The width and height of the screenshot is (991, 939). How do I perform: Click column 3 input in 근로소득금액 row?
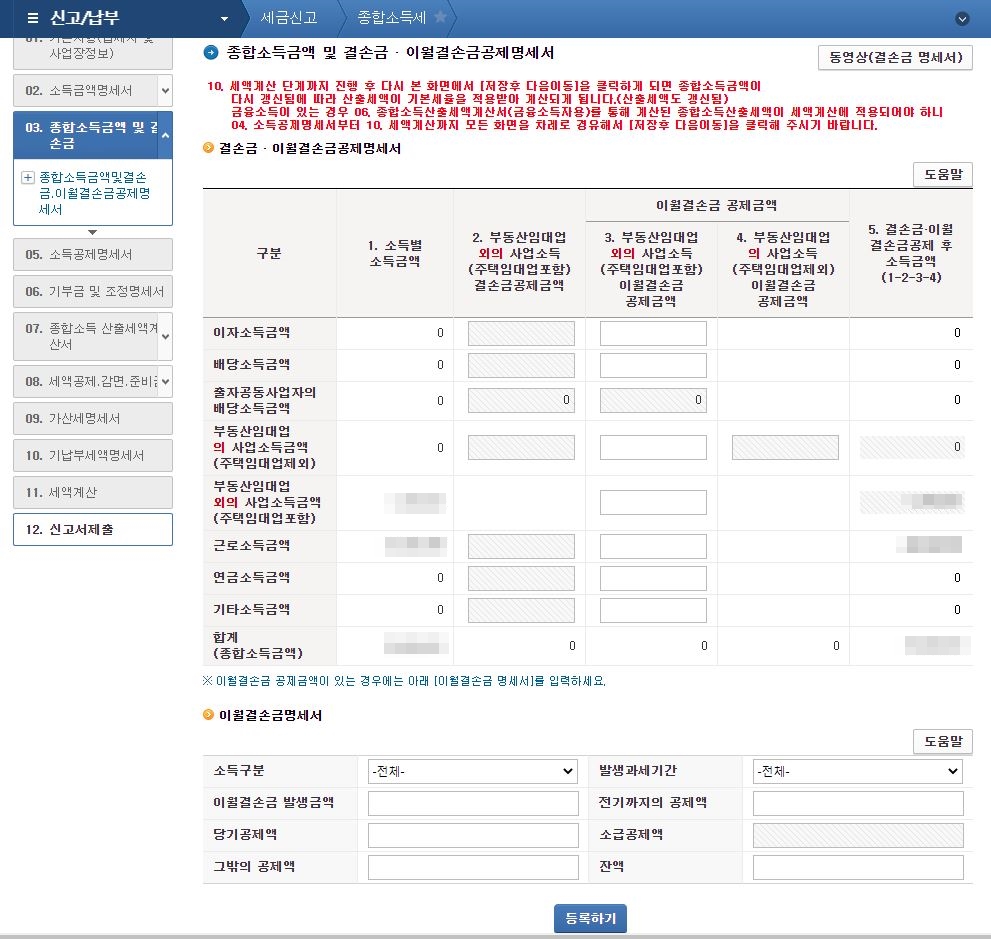click(653, 547)
